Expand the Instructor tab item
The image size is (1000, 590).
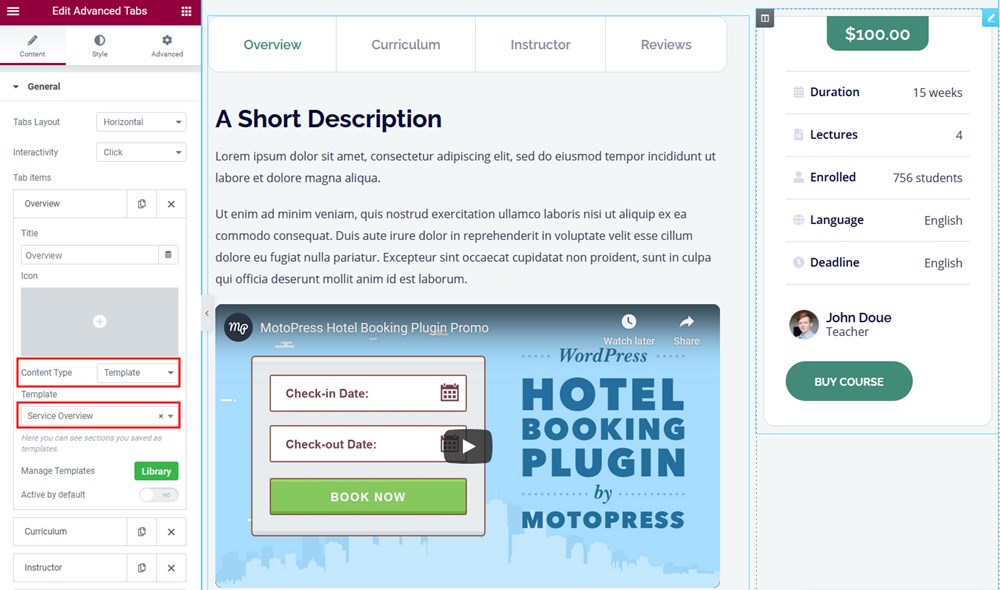pyautogui.click(x=70, y=568)
